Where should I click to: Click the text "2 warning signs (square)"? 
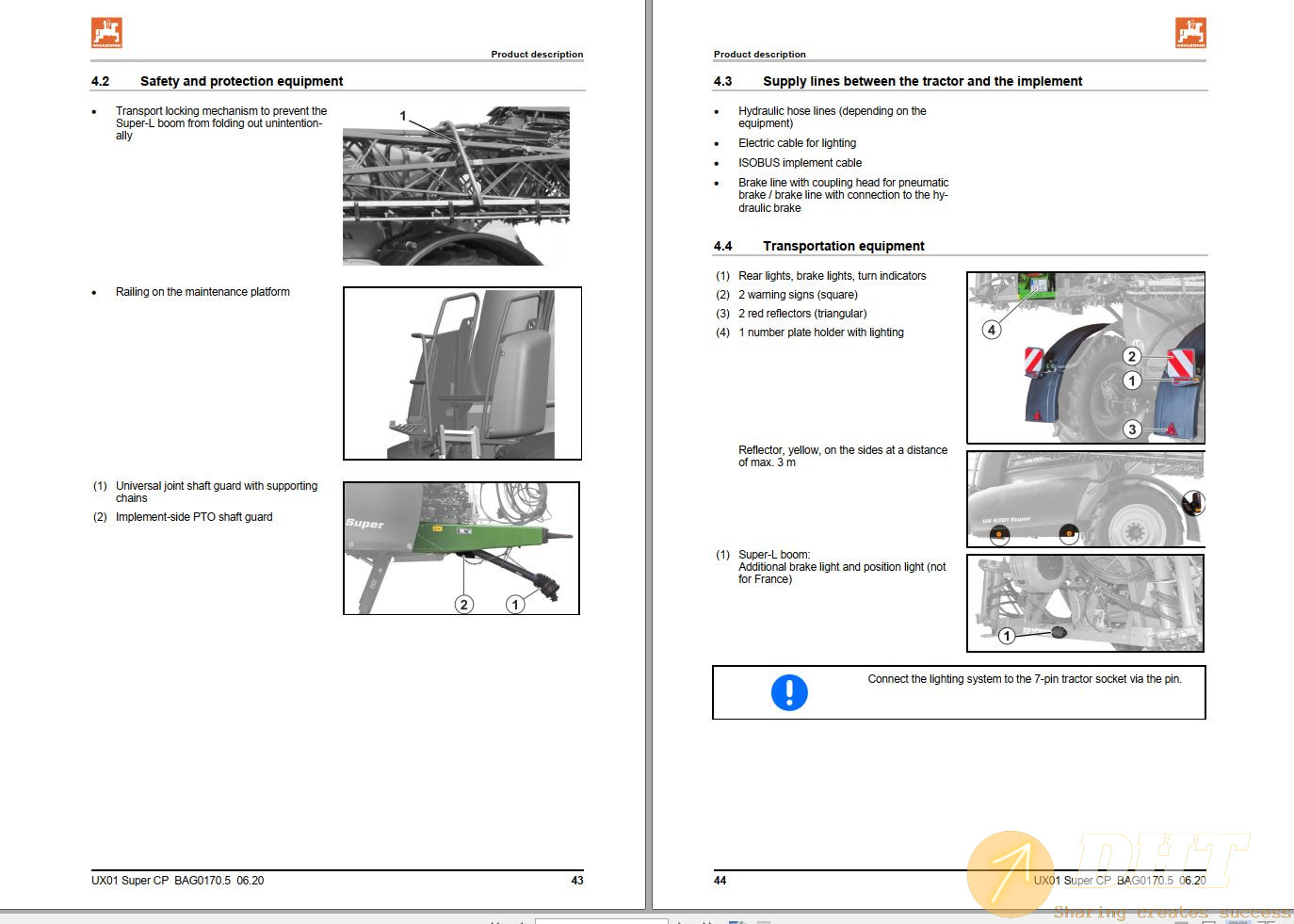pos(798,295)
